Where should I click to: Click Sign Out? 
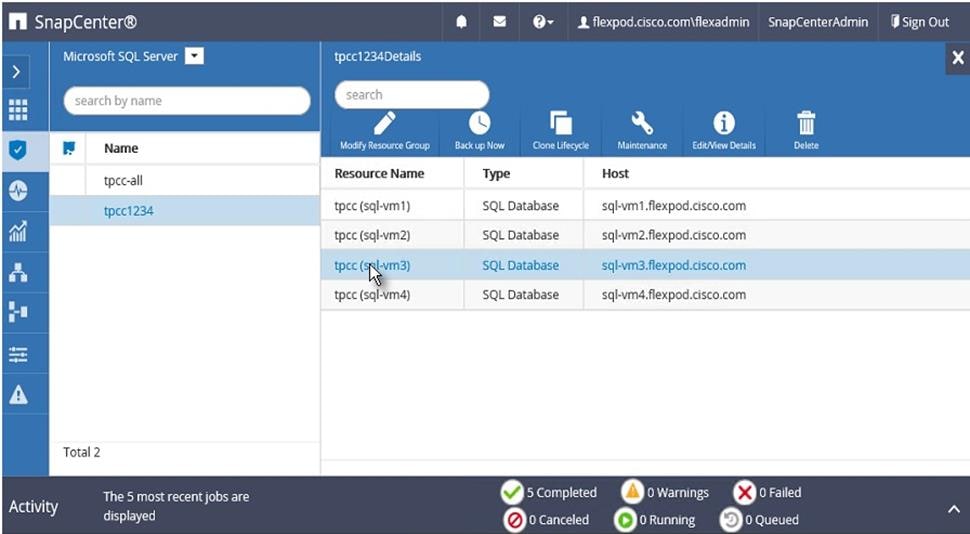pos(919,22)
